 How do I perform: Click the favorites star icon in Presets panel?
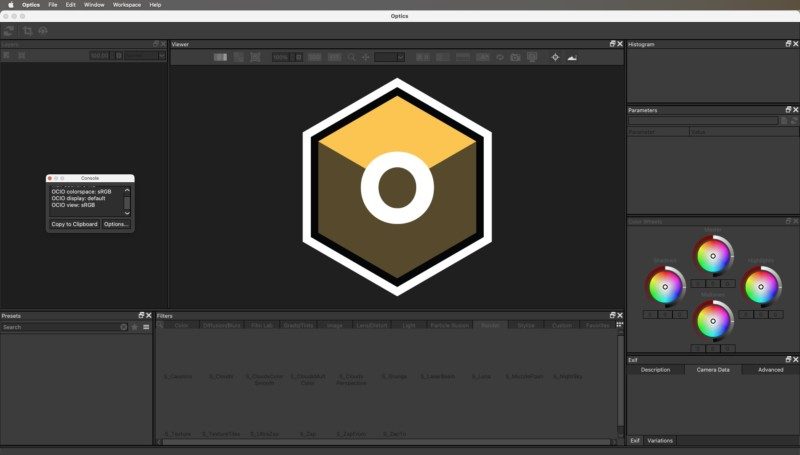pyautogui.click(x=135, y=327)
